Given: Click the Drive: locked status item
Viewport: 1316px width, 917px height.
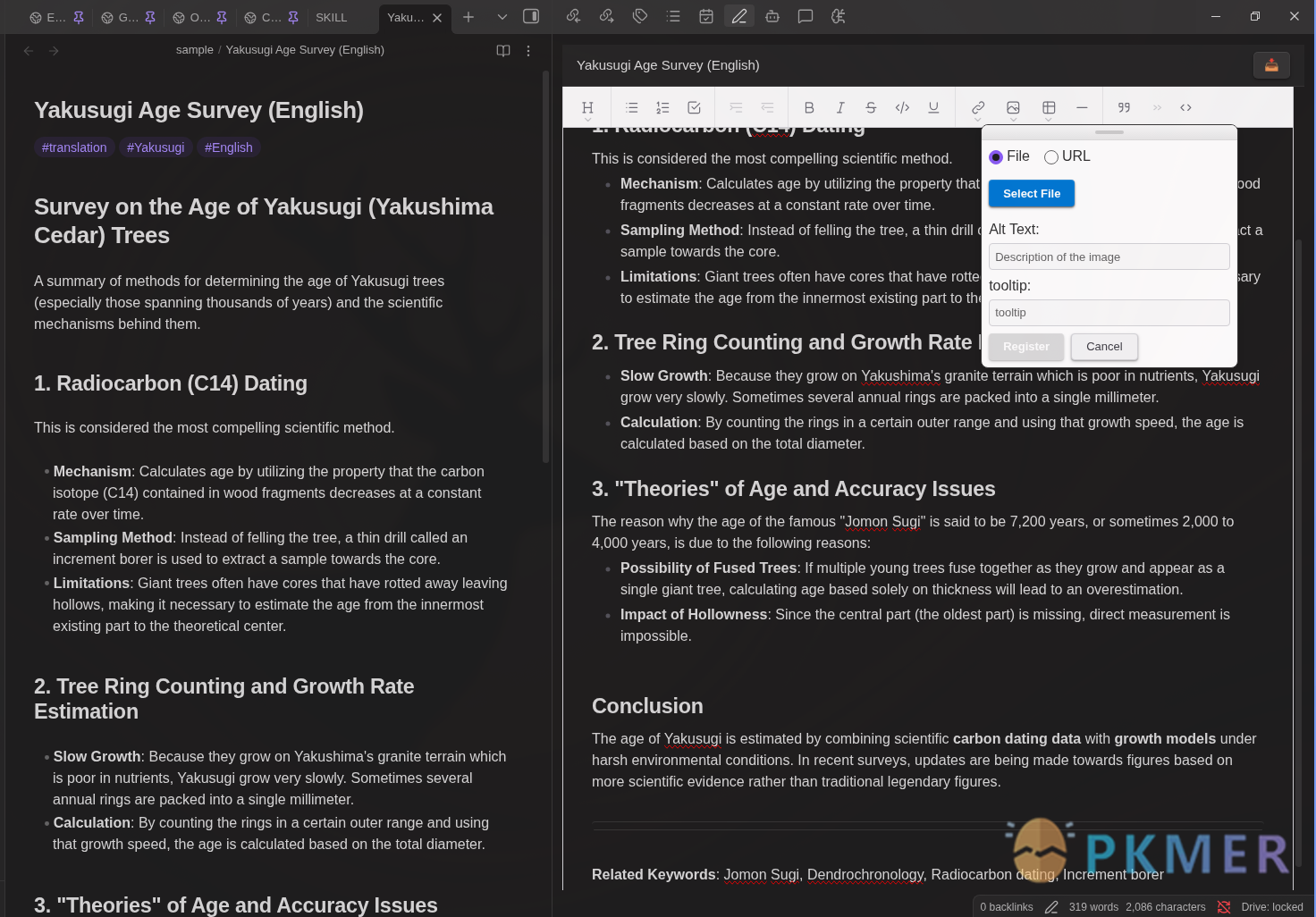Looking at the screenshot, I should 1272,907.
